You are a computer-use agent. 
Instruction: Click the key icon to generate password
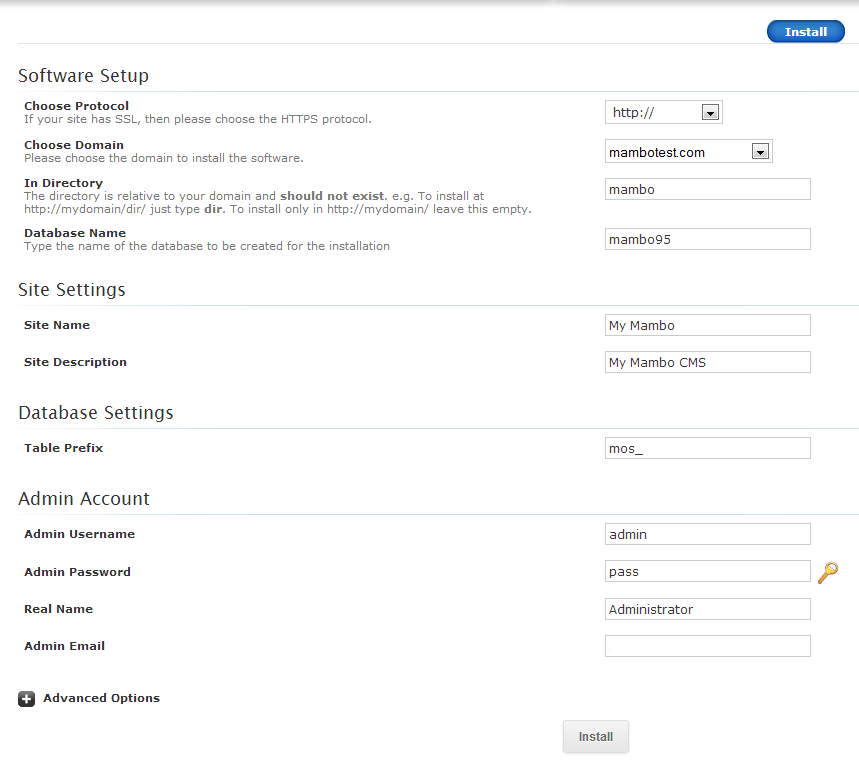coord(828,572)
